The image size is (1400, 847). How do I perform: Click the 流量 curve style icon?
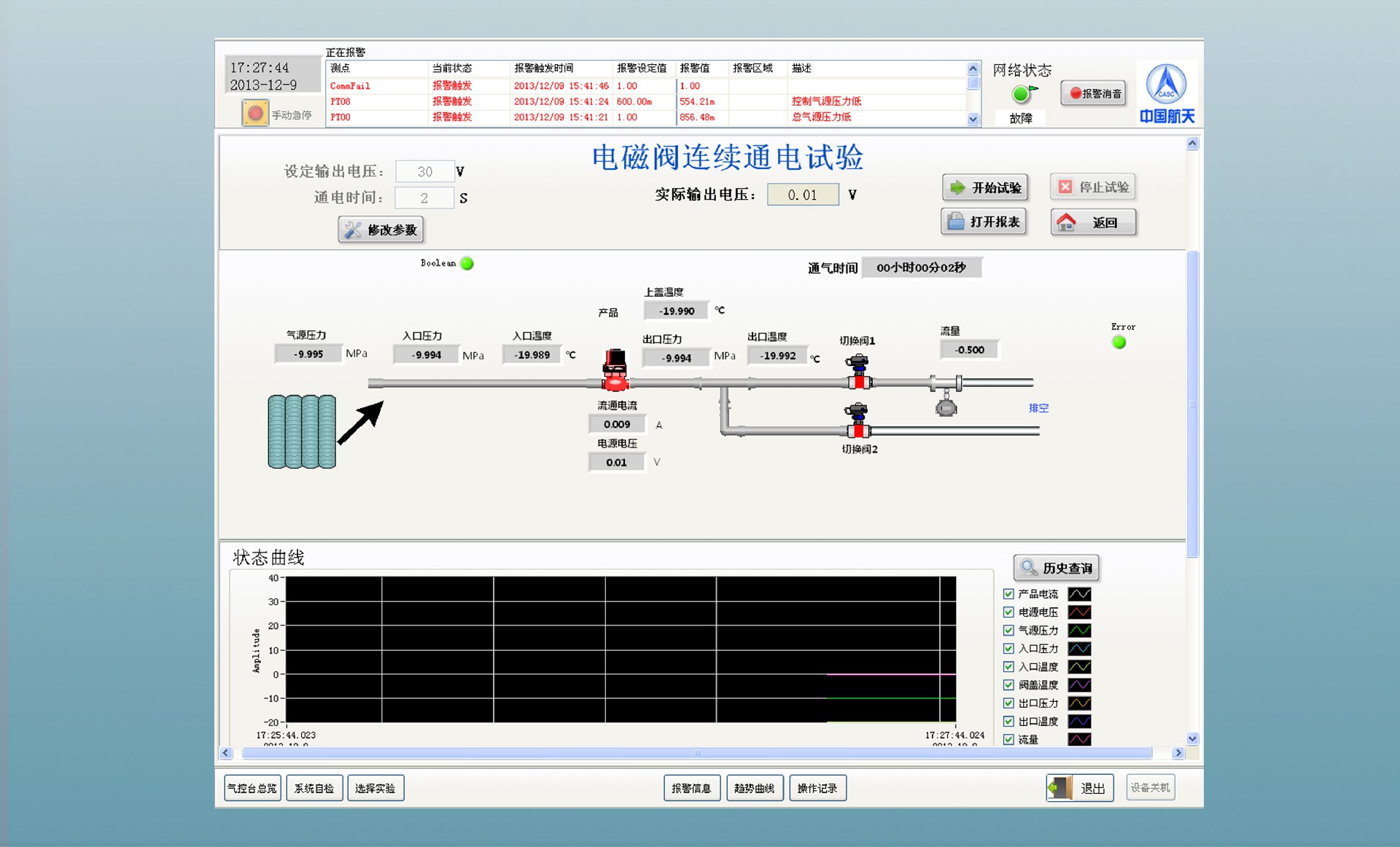(x=1079, y=739)
